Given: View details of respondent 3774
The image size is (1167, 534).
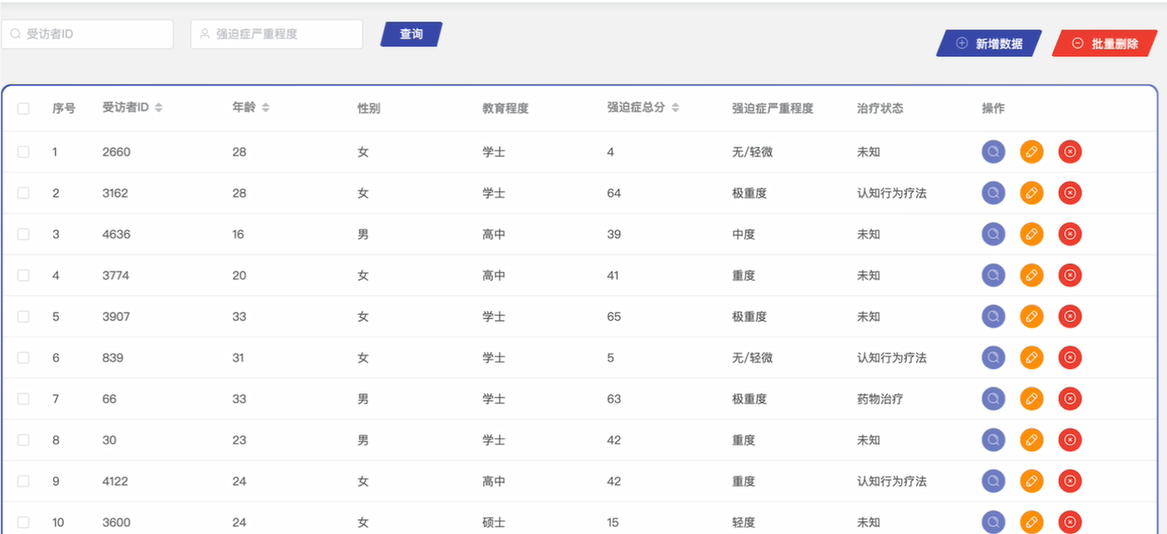Looking at the screenshot, I should coord(993,276).
